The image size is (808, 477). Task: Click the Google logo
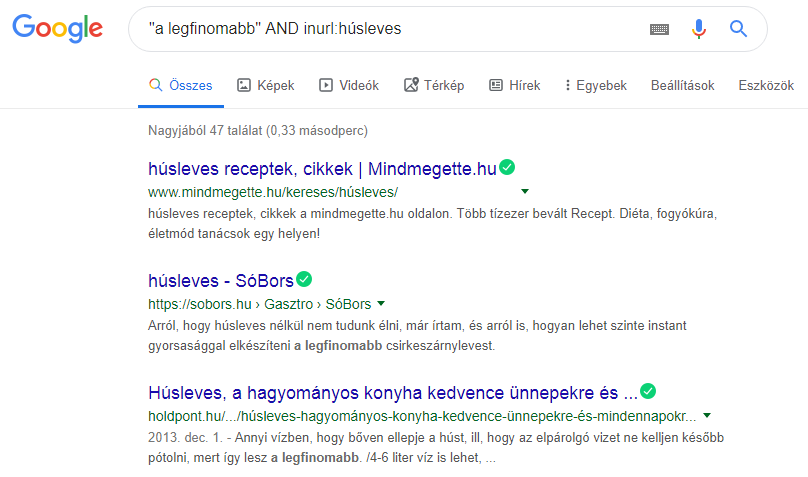coord(58,28)
